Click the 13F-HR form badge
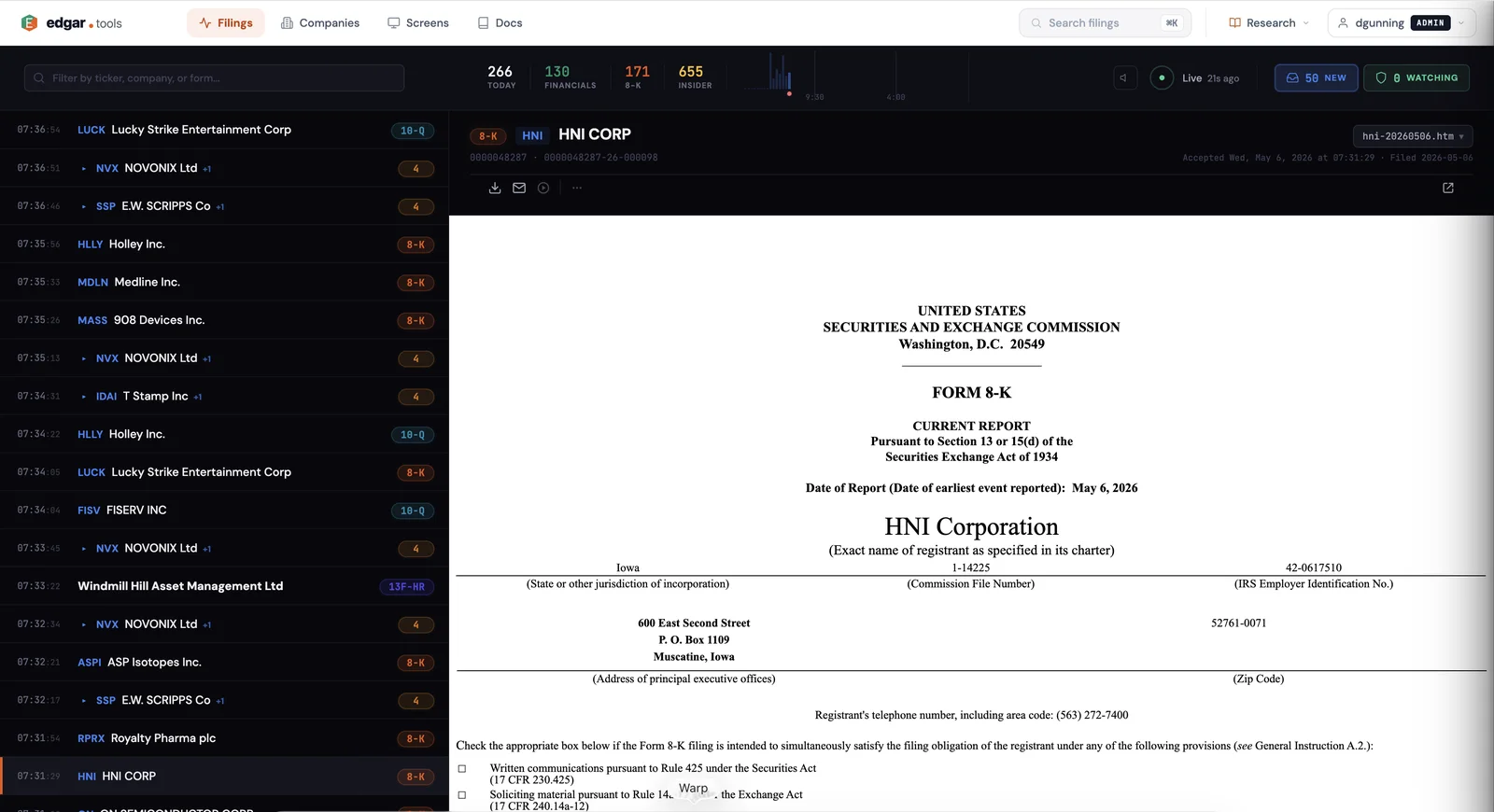The height and width of the screenshot is (812, 1494). tap(406, 587)
